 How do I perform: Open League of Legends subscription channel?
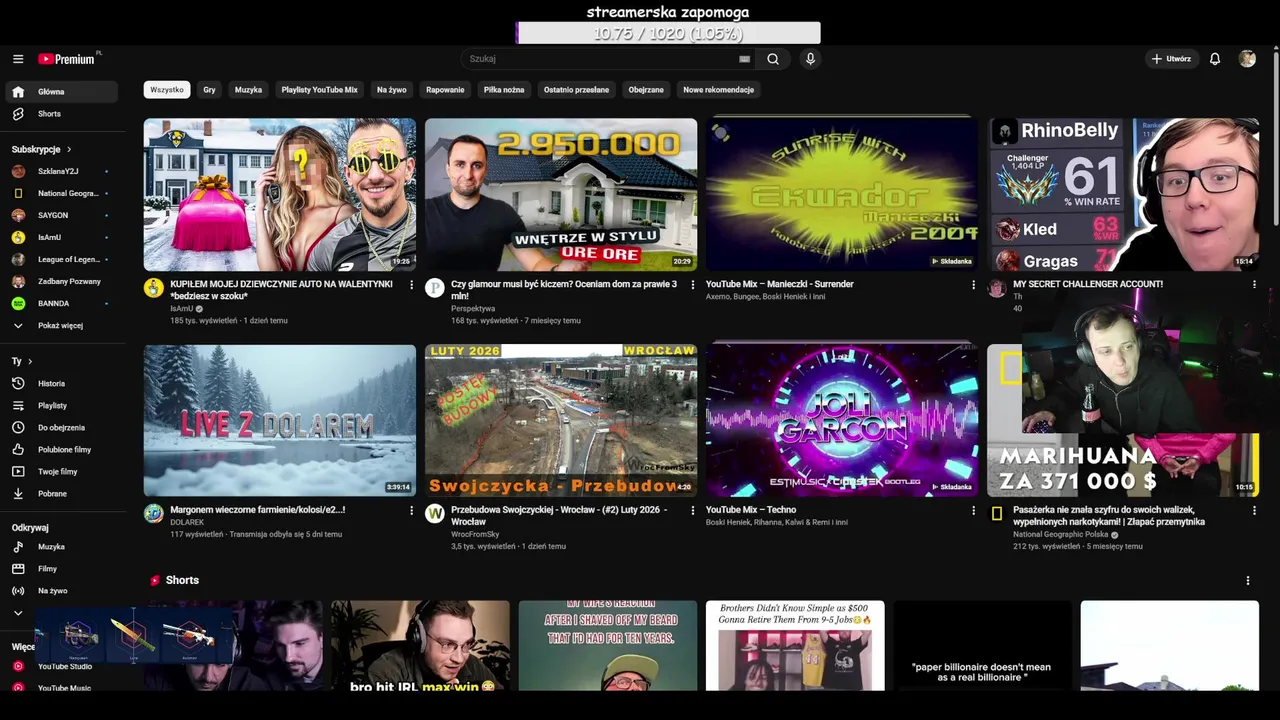click(61, 259)
